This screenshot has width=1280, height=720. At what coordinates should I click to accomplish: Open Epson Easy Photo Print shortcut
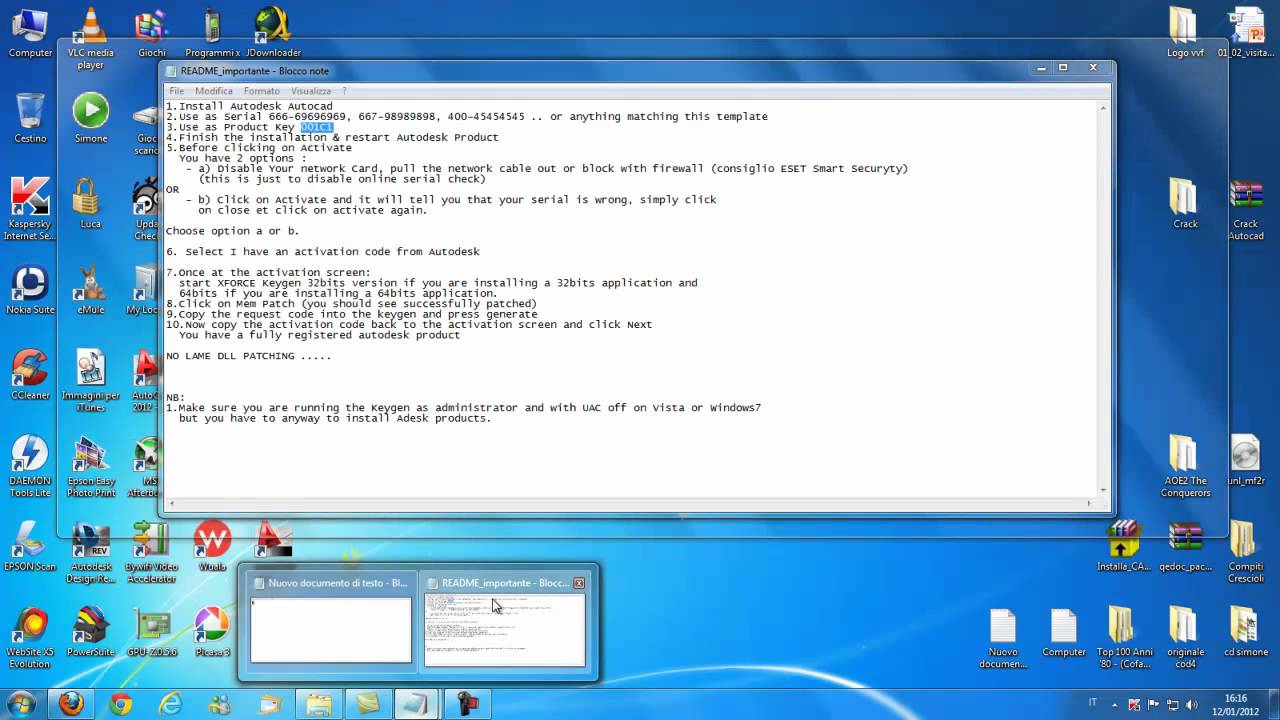(91, 467)
